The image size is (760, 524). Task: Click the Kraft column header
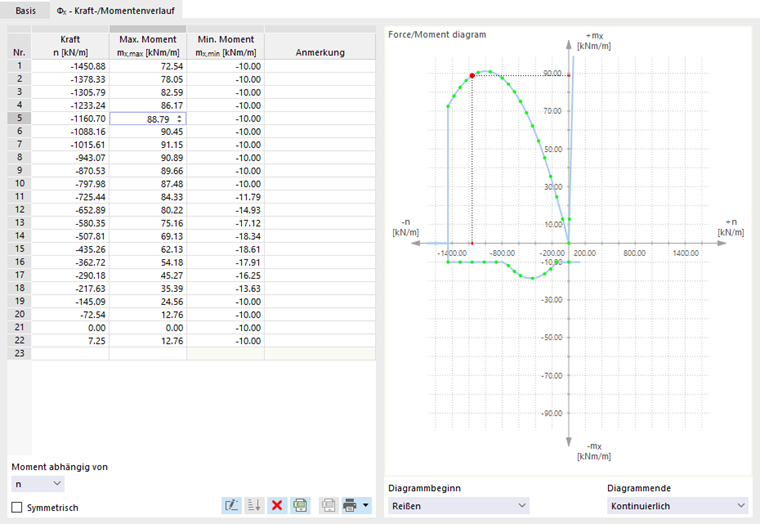tap(70, 46)
